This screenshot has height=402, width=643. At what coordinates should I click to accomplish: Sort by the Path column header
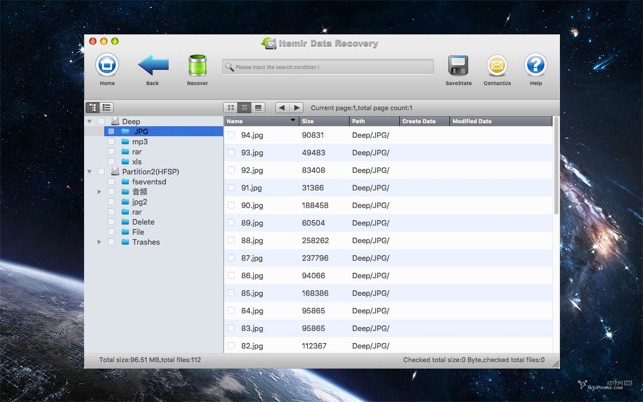point(374,121)
